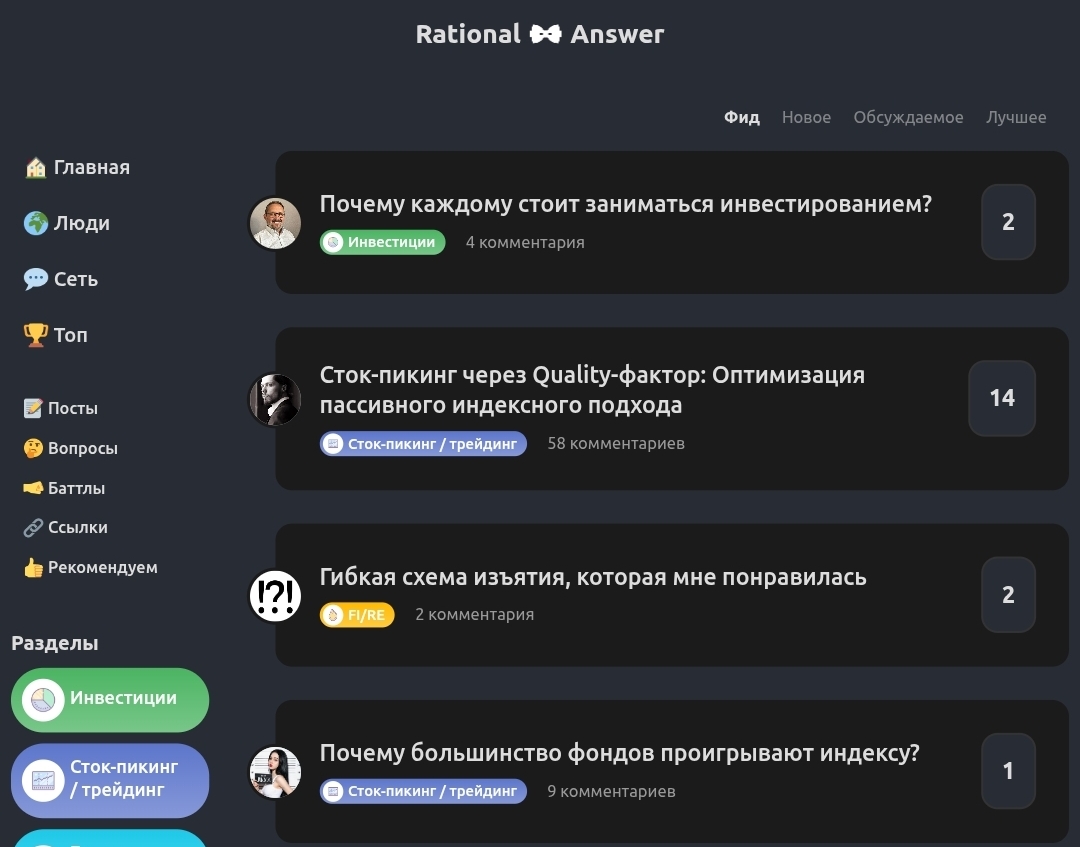Filter by Ссылки in the sidebar
Screen dimensions: 1080x847
(x=65, y=527)
